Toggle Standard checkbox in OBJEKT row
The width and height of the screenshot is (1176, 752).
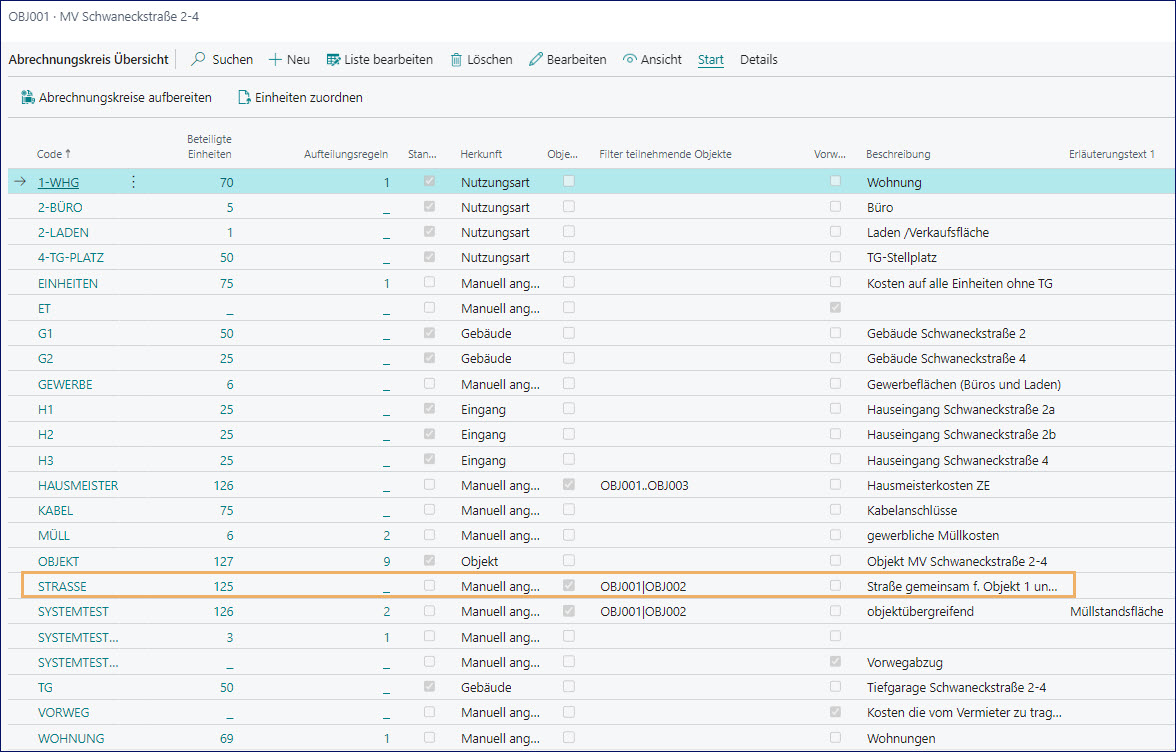pyautogui.click(x=430, y=561)
